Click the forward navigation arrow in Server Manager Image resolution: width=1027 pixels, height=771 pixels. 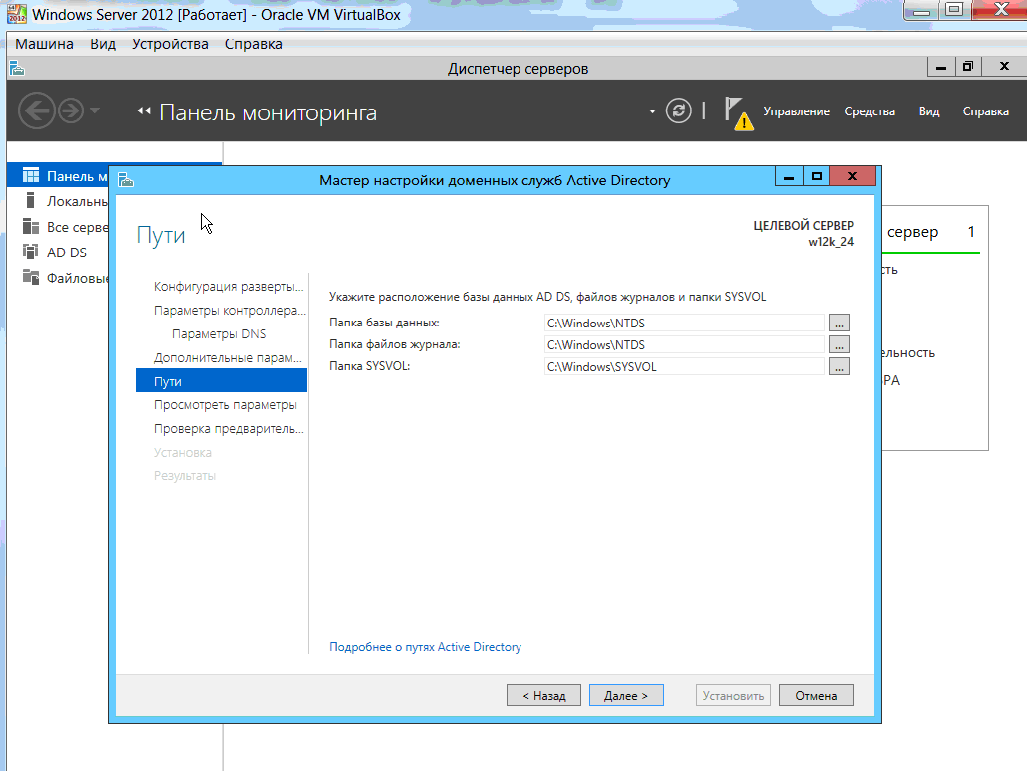pyautogui.click(x=71, y=111)
